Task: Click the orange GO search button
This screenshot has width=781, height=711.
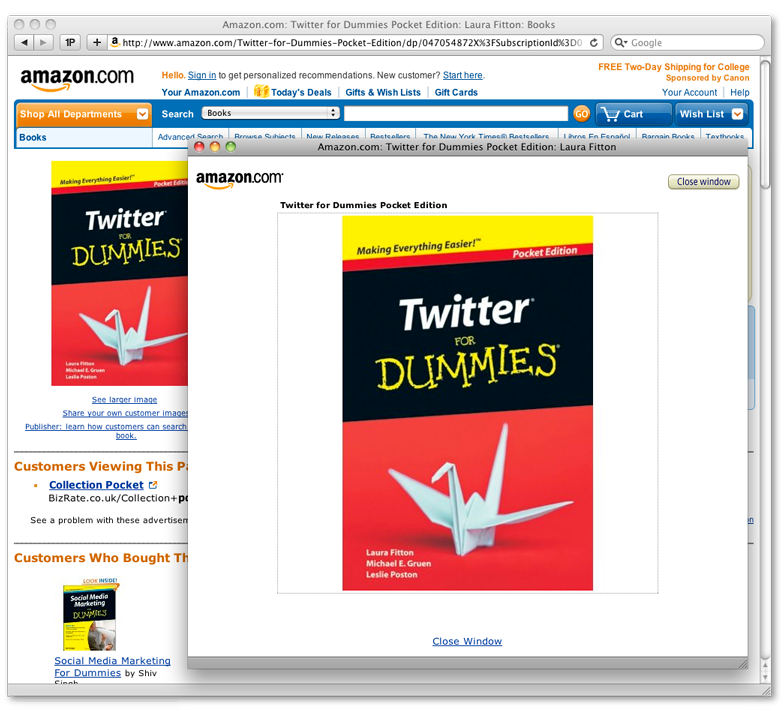Action: point(581,114)
